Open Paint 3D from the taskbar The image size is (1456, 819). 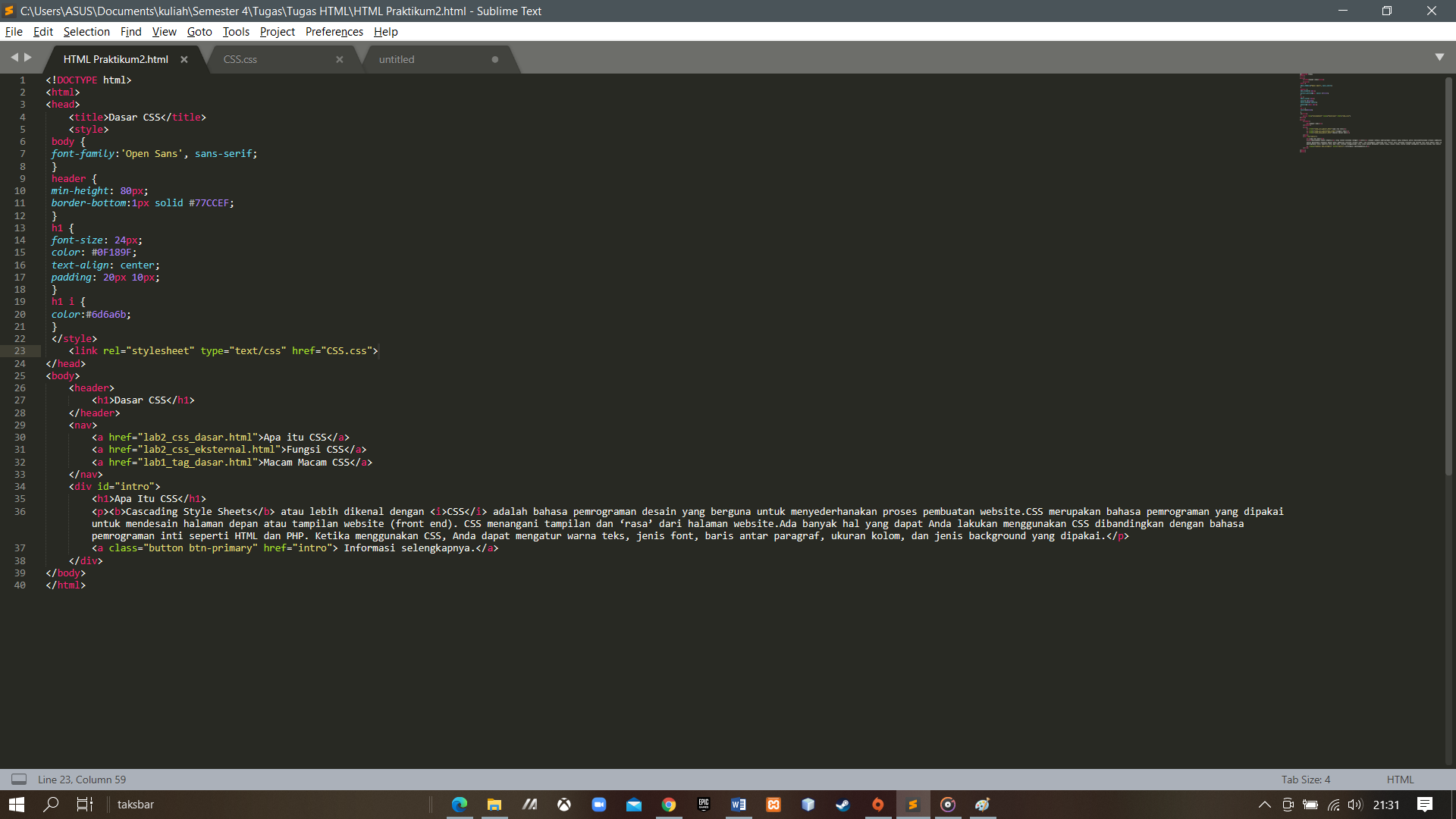pyautogui.click(x=983, y=805)
